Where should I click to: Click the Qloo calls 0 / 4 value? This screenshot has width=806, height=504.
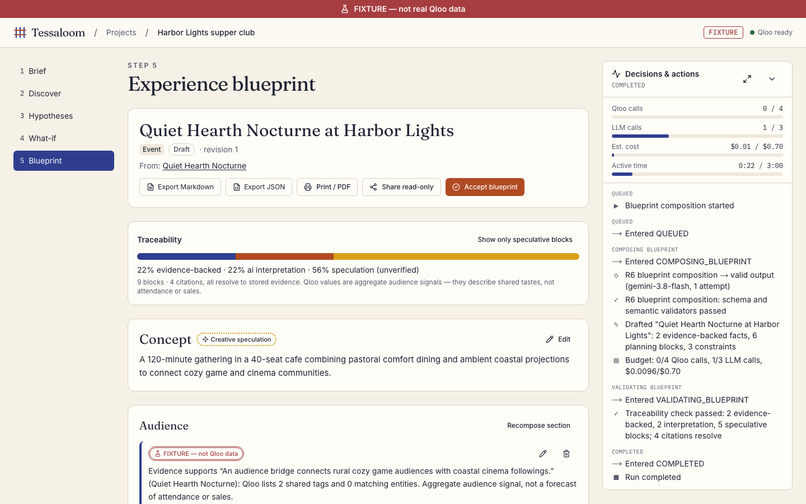[773, 109]
